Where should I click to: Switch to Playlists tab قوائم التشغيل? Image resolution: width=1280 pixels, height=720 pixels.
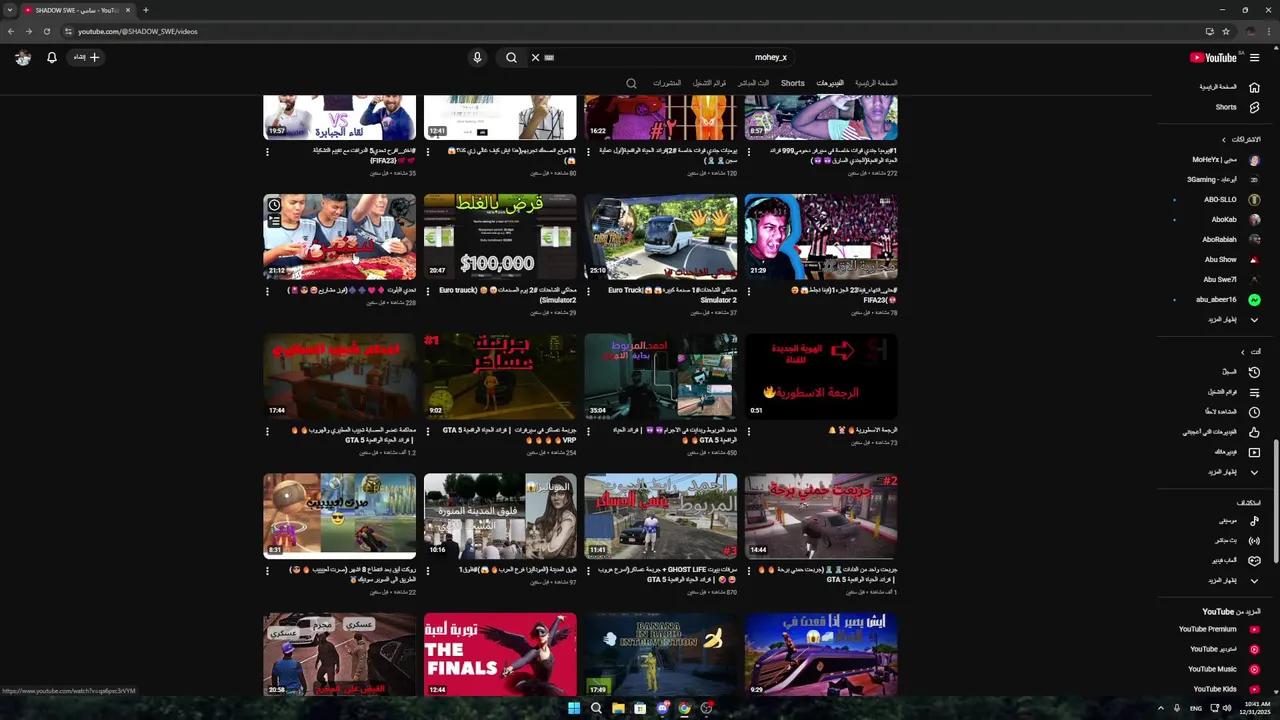coord(709,83)
